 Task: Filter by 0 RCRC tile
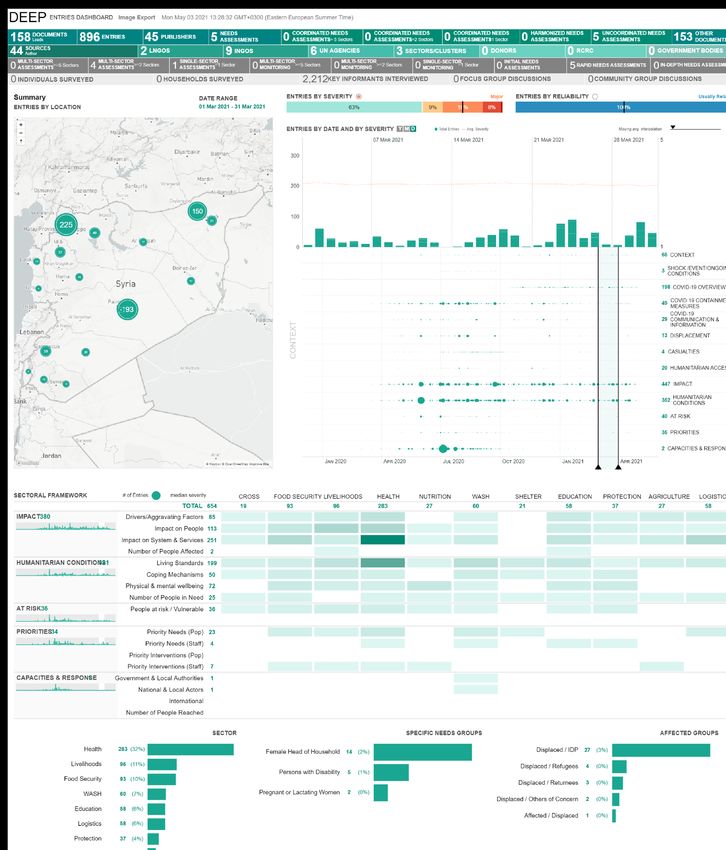[606, 50]
